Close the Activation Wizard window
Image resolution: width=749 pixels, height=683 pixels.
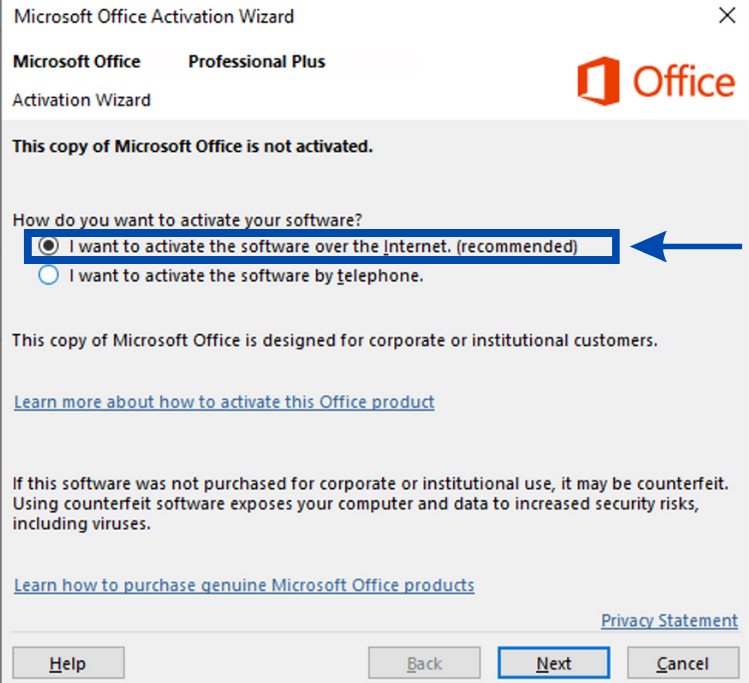tap(727, 16)
